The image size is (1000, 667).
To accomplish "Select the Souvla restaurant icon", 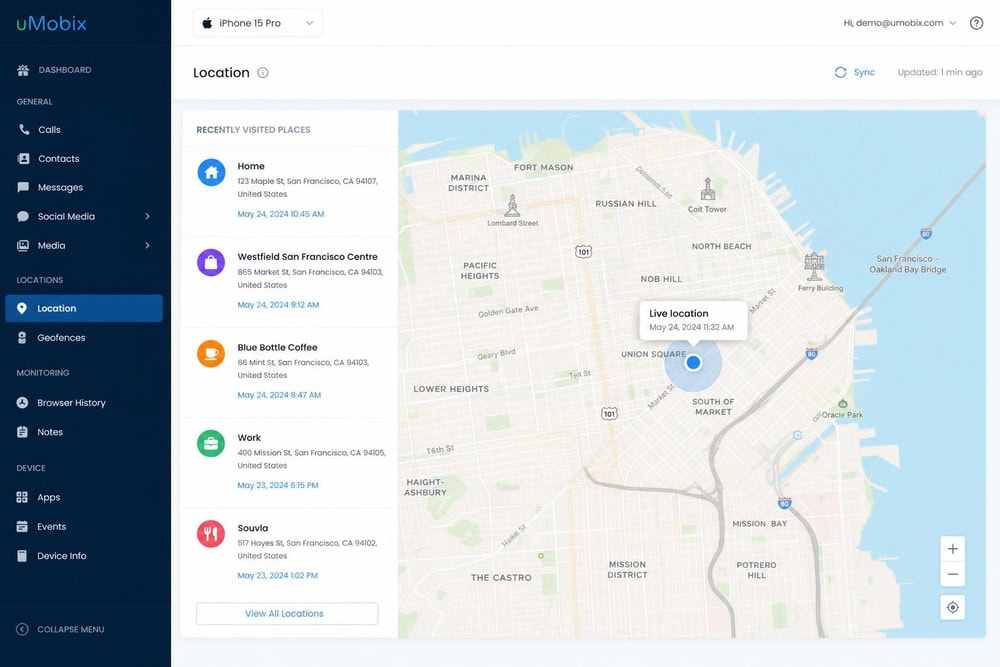I will (211, 534).
